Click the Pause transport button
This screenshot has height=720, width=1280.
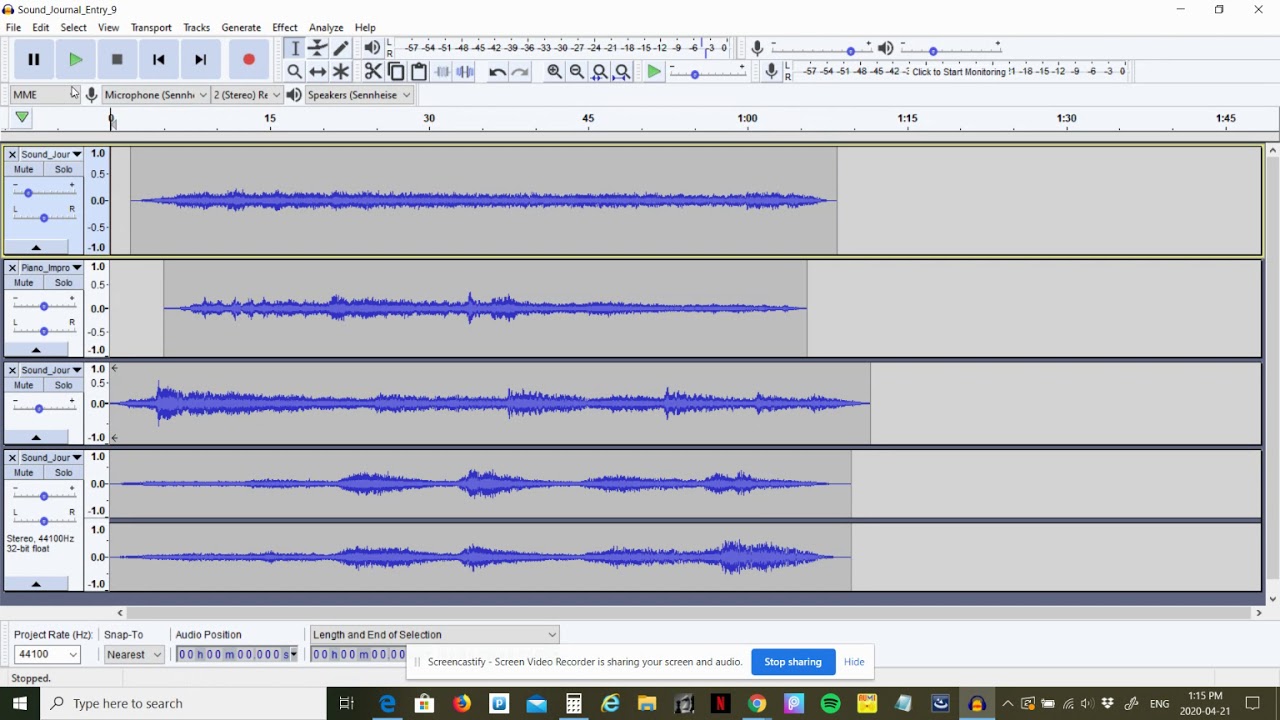33,60
